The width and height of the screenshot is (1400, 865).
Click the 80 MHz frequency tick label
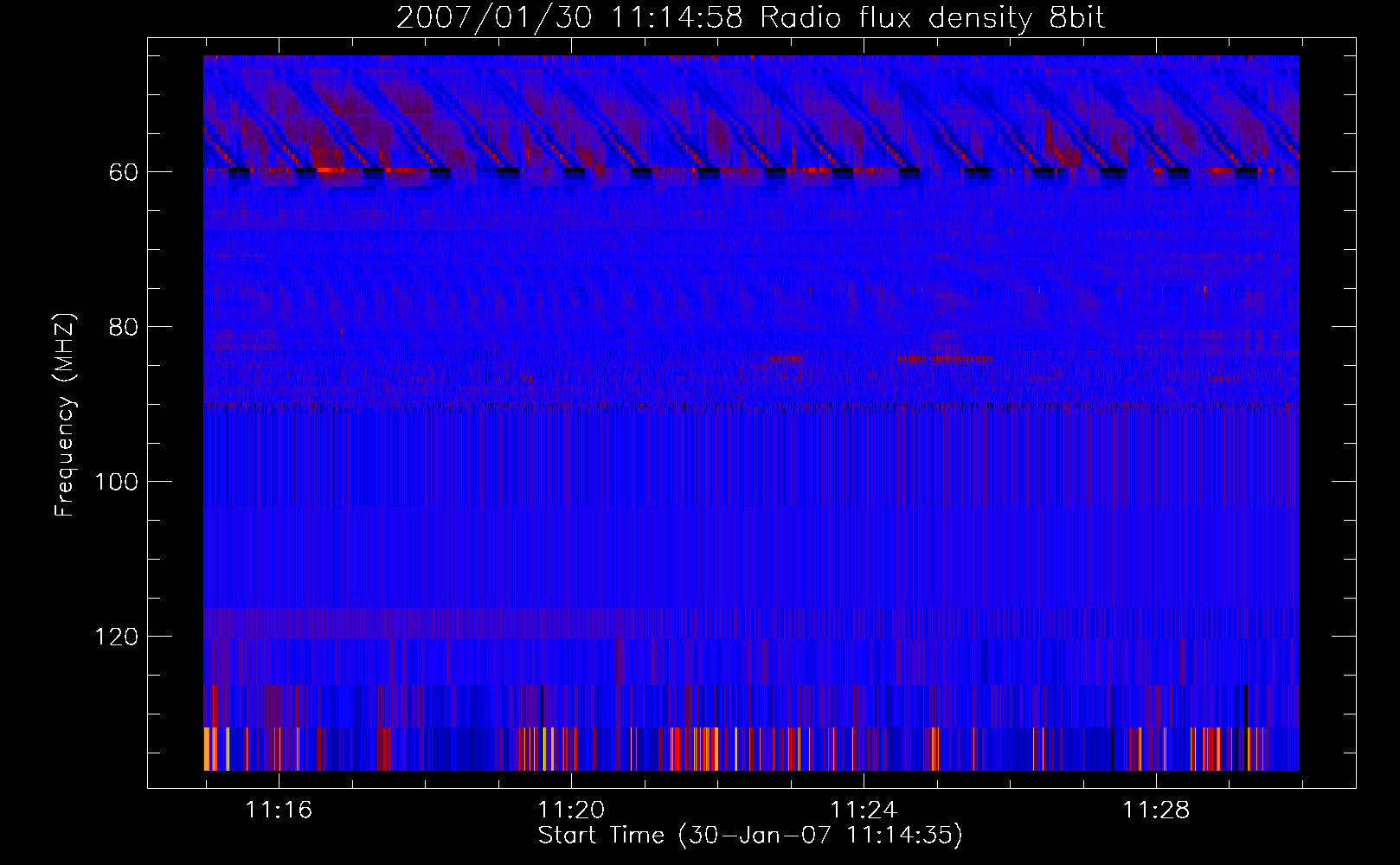124,328
